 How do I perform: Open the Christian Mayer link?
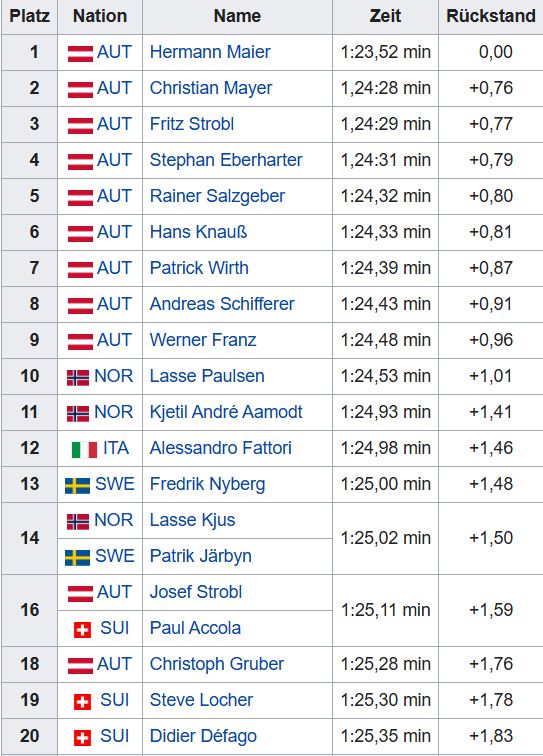coord(211,88)
